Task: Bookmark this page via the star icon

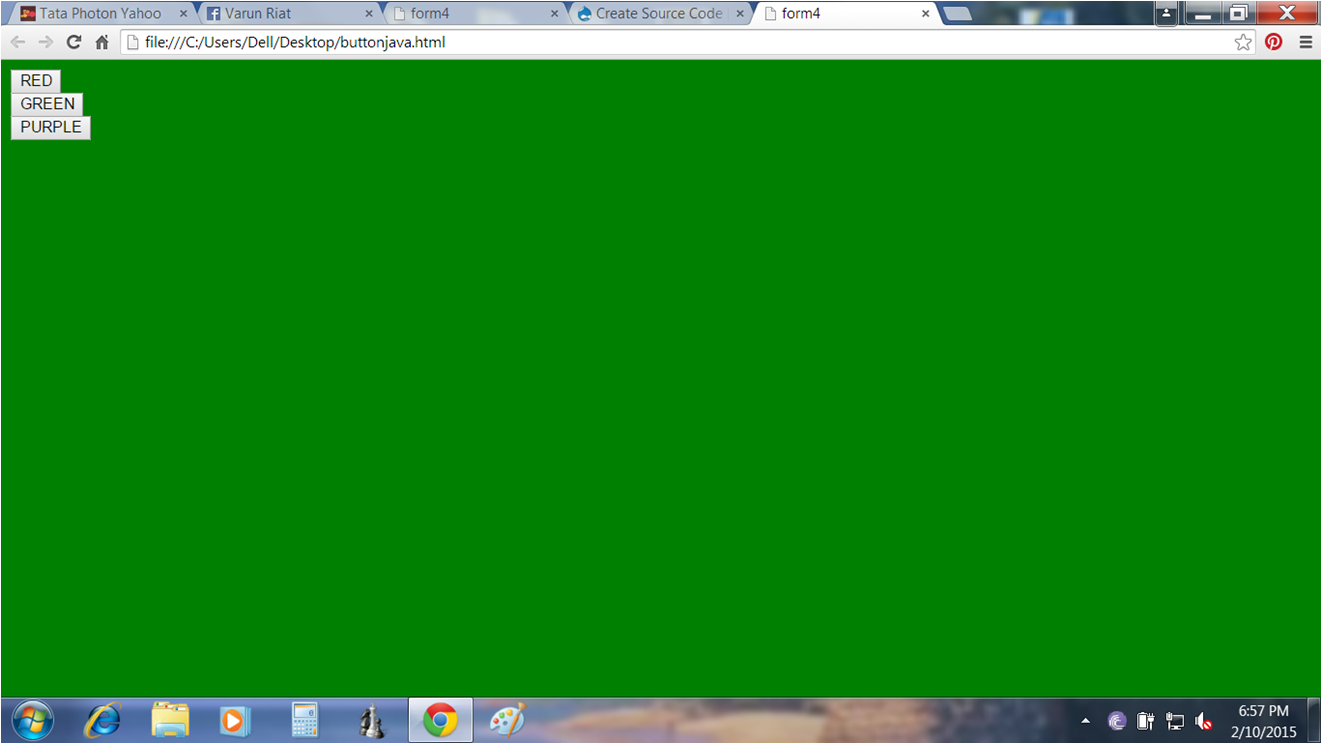Action: (x=1243, y=42)
